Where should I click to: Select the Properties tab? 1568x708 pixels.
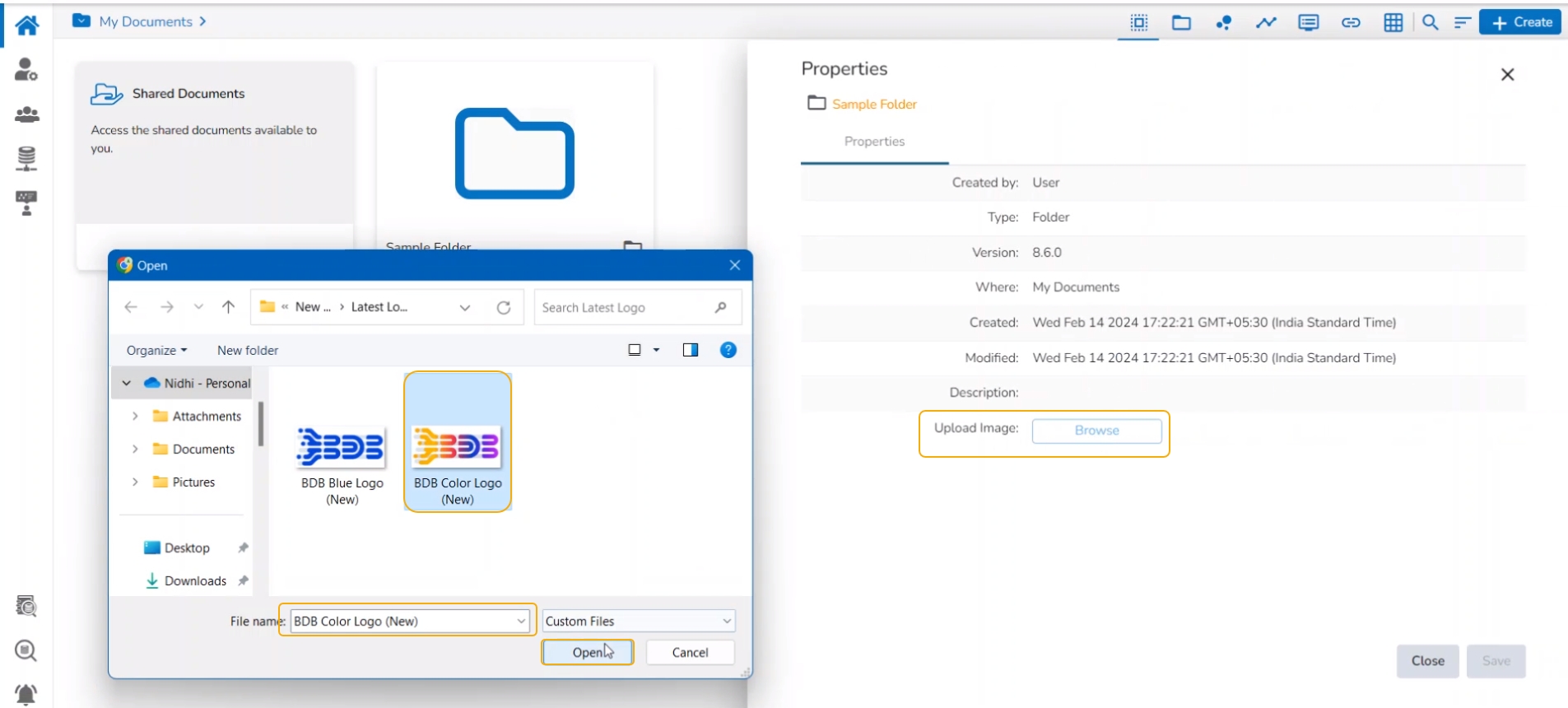874,142
